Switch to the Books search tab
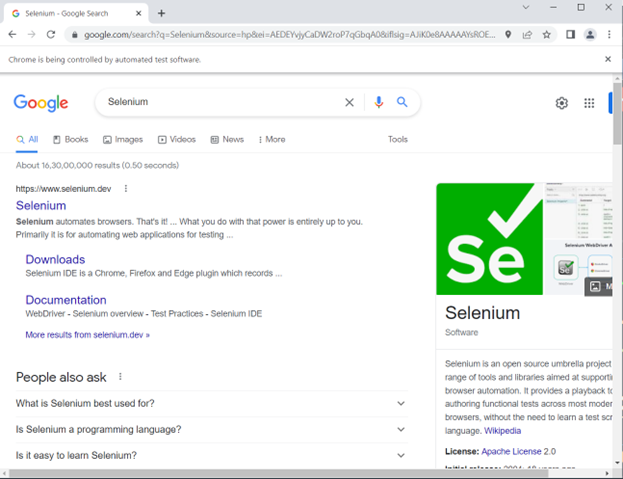Viewport: 623px width, 479px height. 71,139
